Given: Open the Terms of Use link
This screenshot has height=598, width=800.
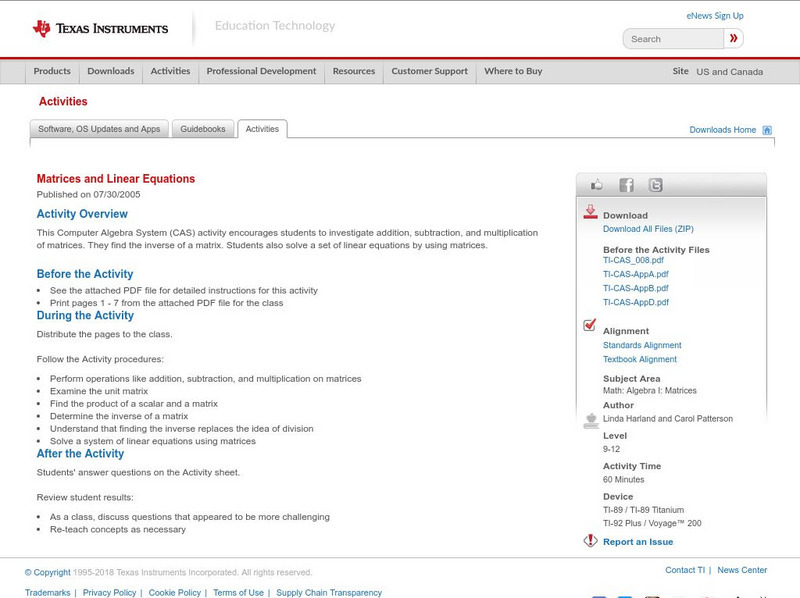Looking at the screenshot, I should 238,592.
